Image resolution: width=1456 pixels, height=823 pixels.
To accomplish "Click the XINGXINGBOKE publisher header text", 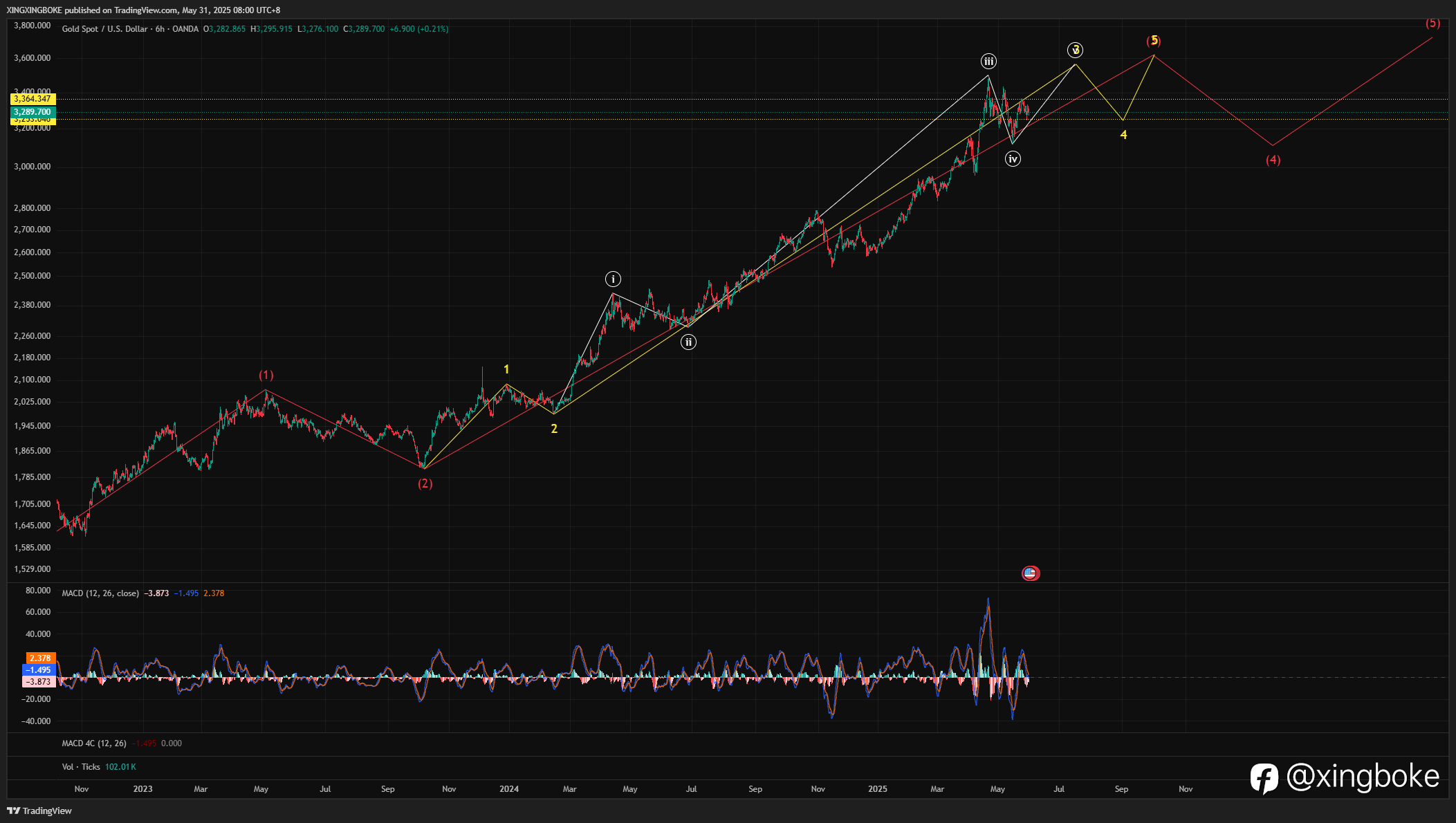I will click(x=34, y=10).
